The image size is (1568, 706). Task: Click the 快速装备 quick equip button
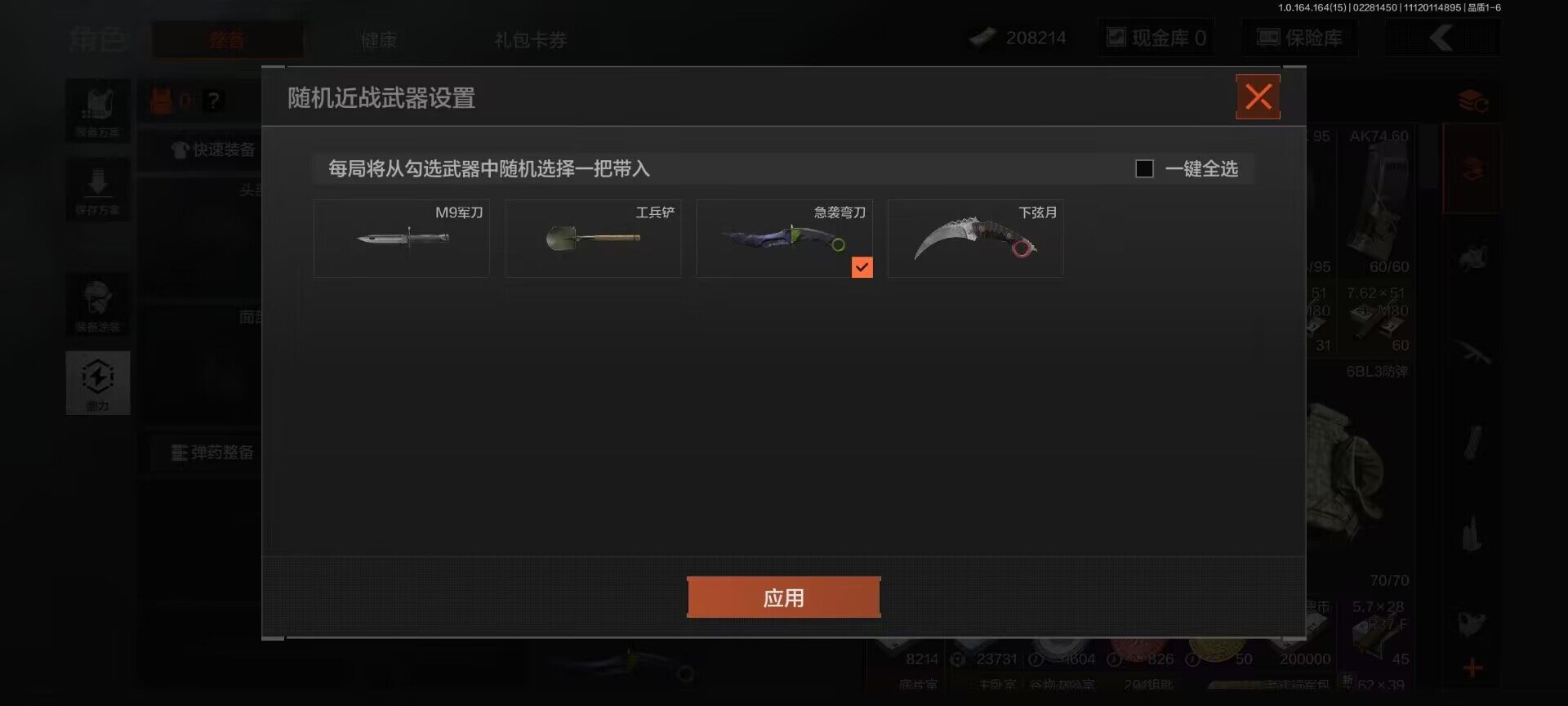213,150
